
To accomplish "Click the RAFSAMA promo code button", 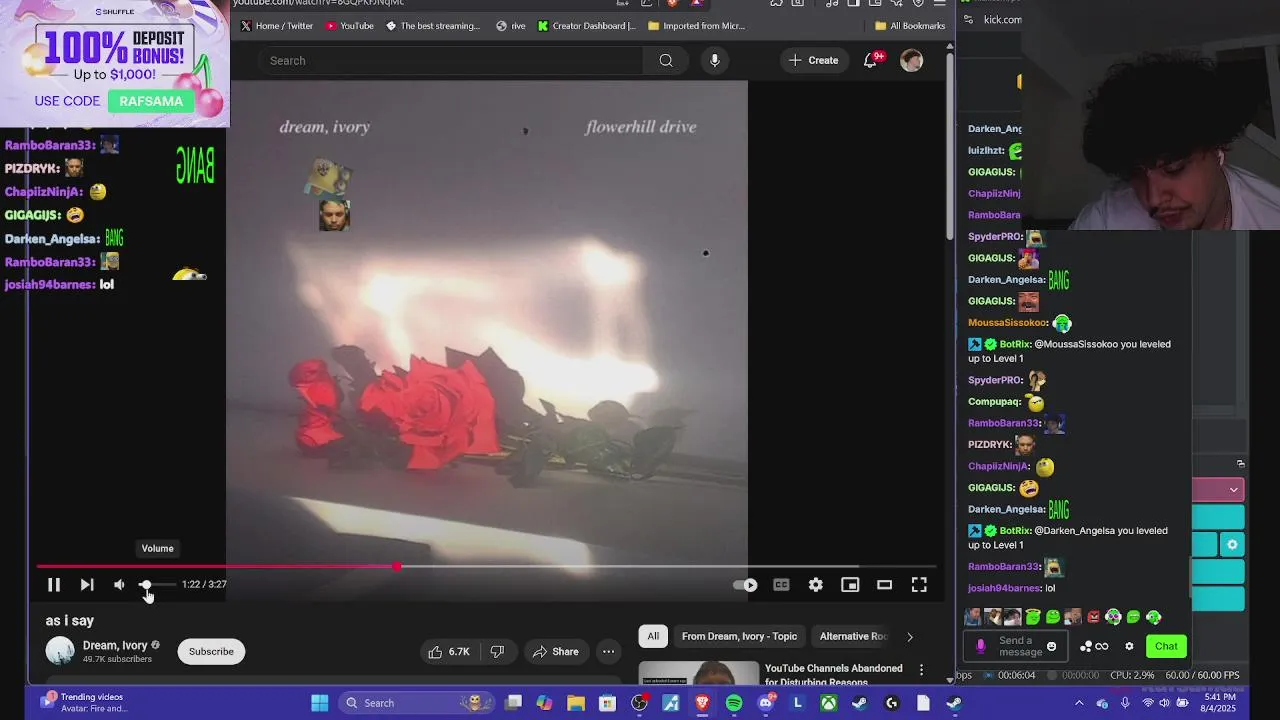I will [x=151, y=101].
